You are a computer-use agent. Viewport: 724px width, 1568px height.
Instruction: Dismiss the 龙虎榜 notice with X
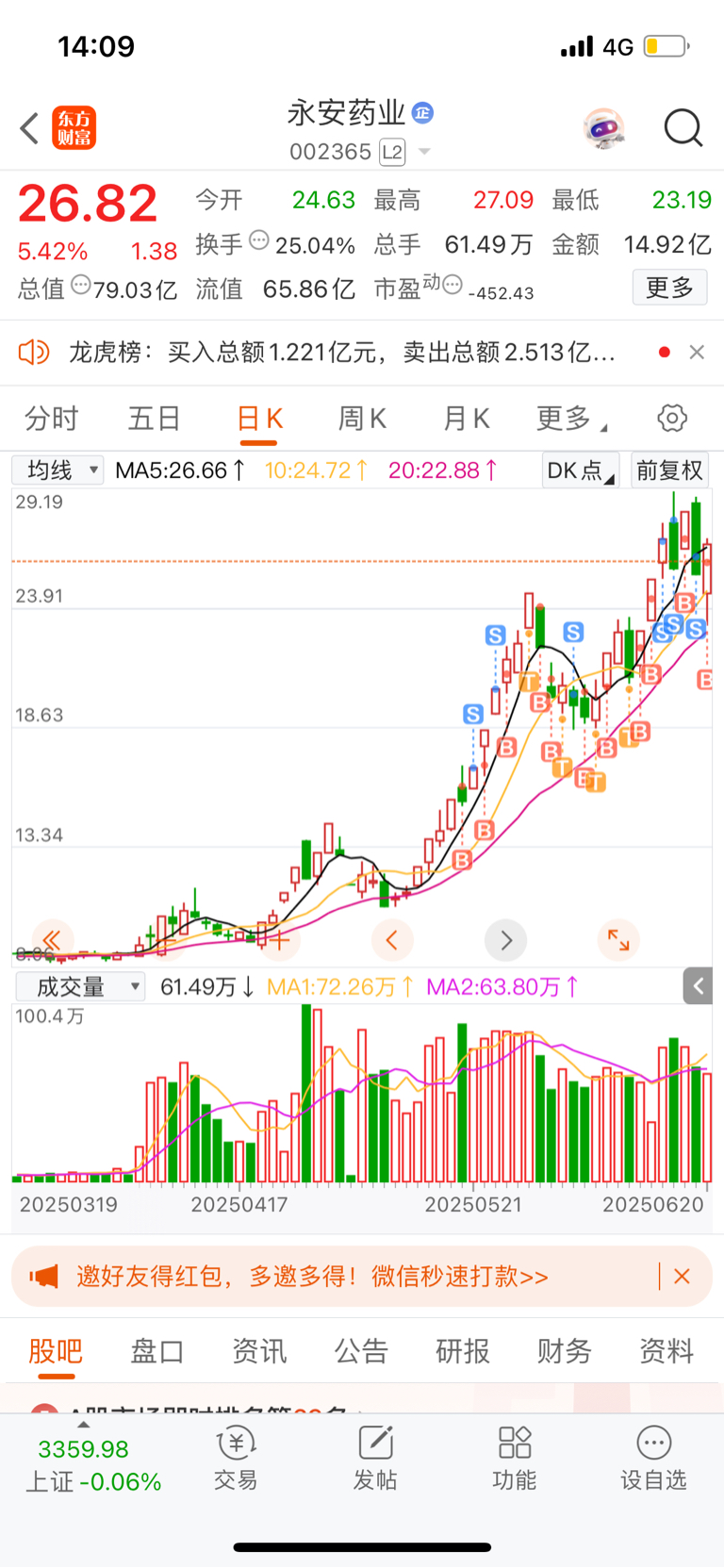point(697,352)
